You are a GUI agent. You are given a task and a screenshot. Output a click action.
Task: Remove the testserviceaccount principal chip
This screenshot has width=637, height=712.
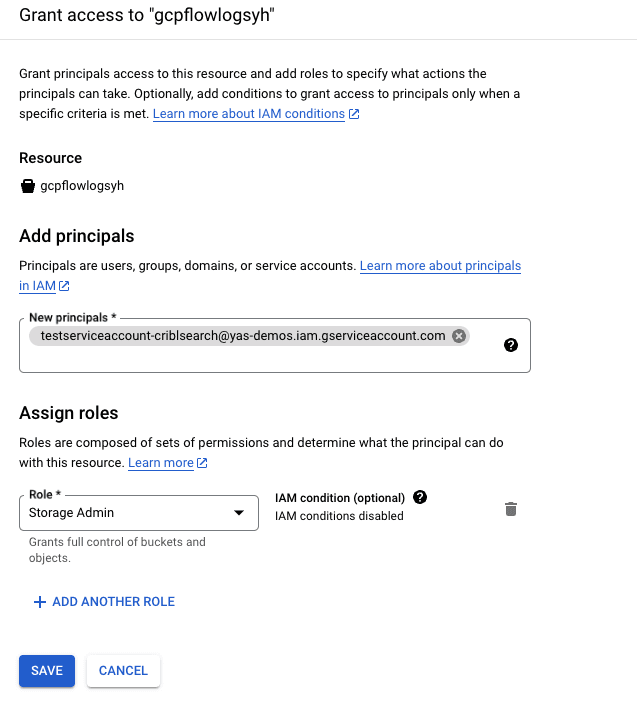click(x=459, y=336)
